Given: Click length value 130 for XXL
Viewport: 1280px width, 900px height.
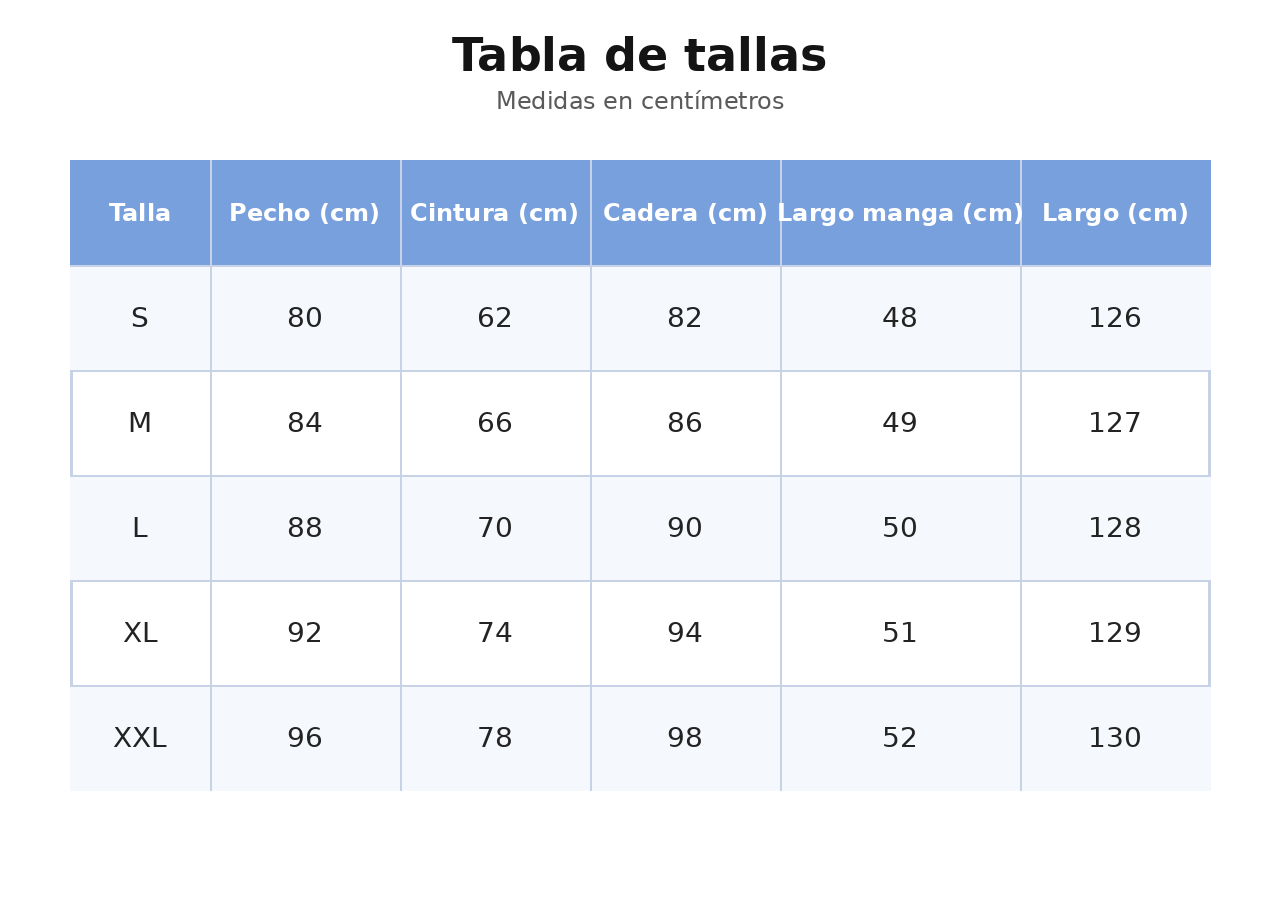Looking at the screenshot, I should pos(1115,739).
